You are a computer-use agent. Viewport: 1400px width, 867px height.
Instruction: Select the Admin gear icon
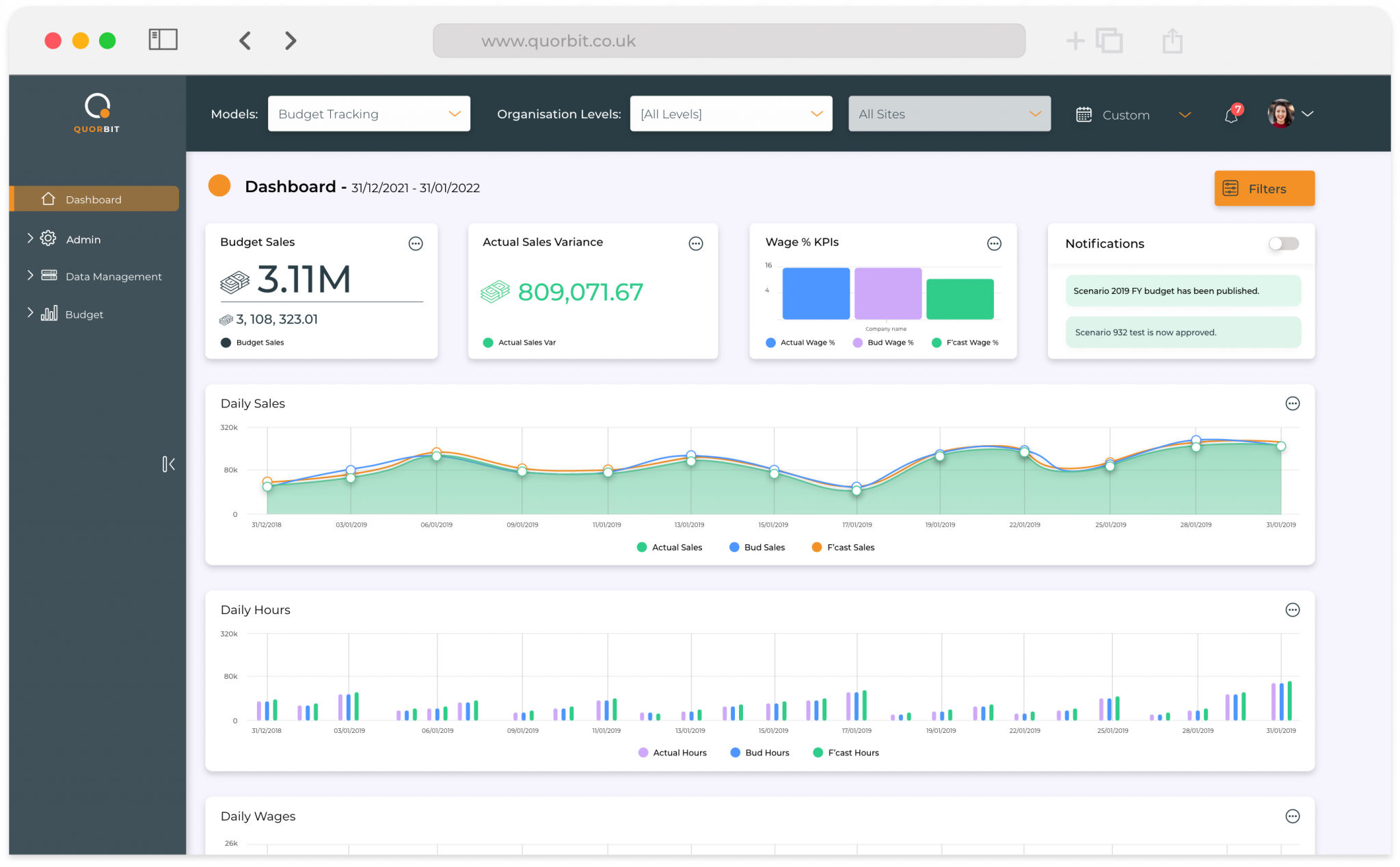pyautogui.click(x=48, y=239)
